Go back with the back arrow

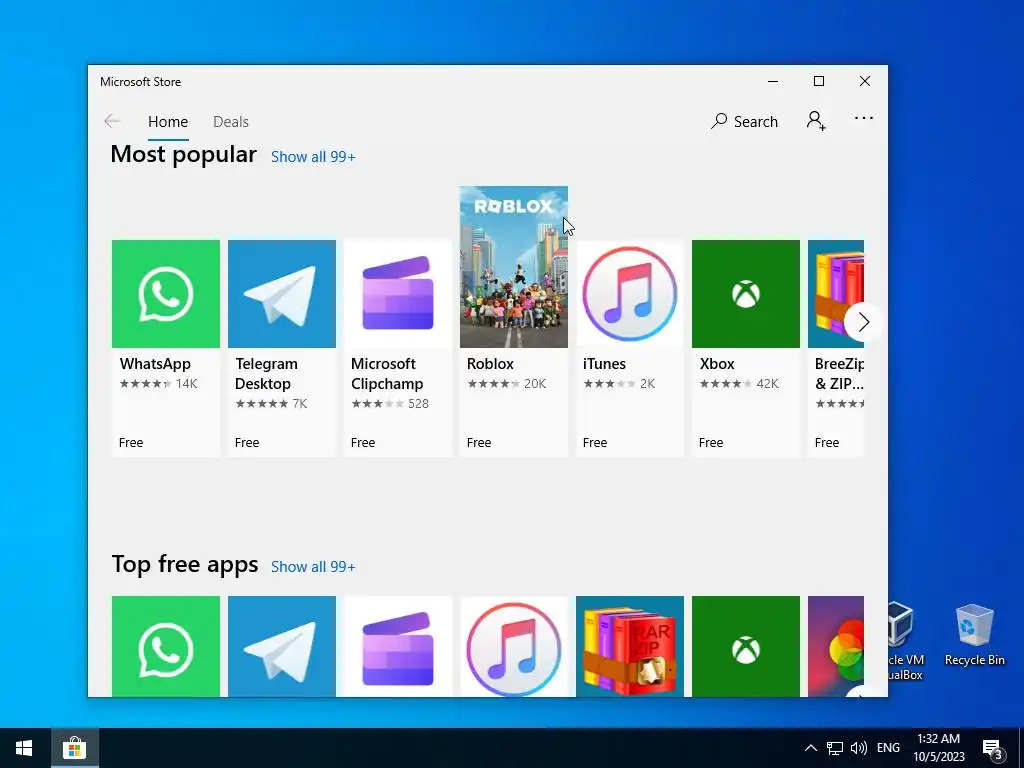112,121
